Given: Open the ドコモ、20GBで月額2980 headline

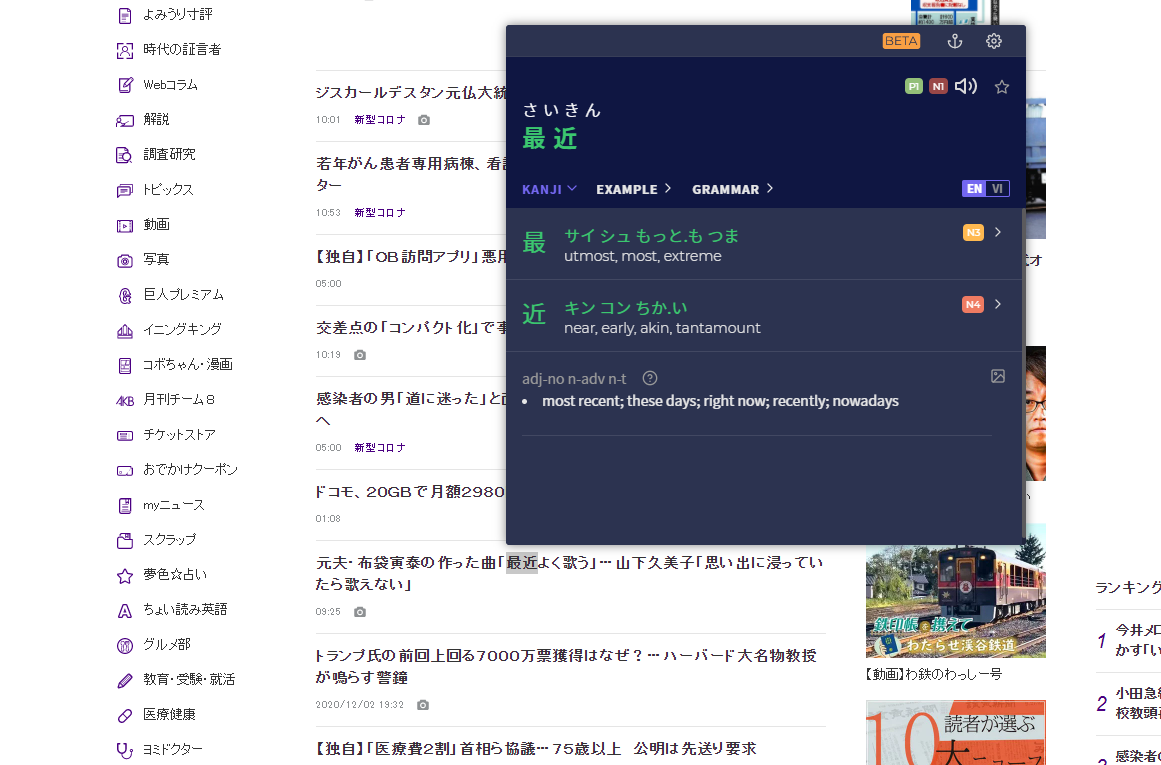Looking at the screenshot, I should click(x=411, y=492).
